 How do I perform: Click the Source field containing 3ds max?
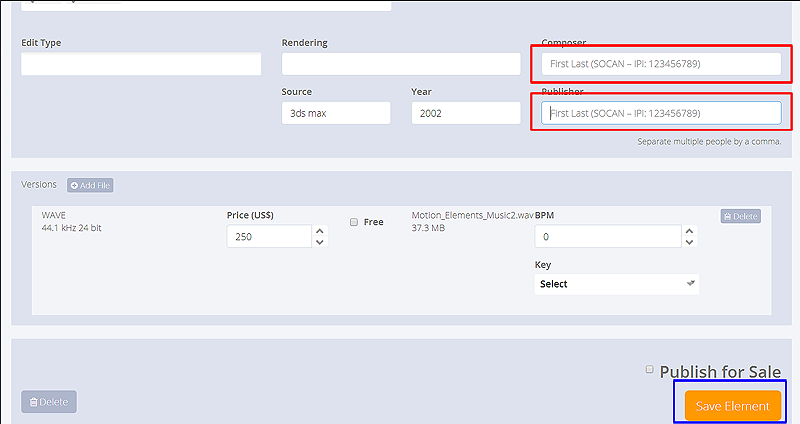(x=335, y=113)
